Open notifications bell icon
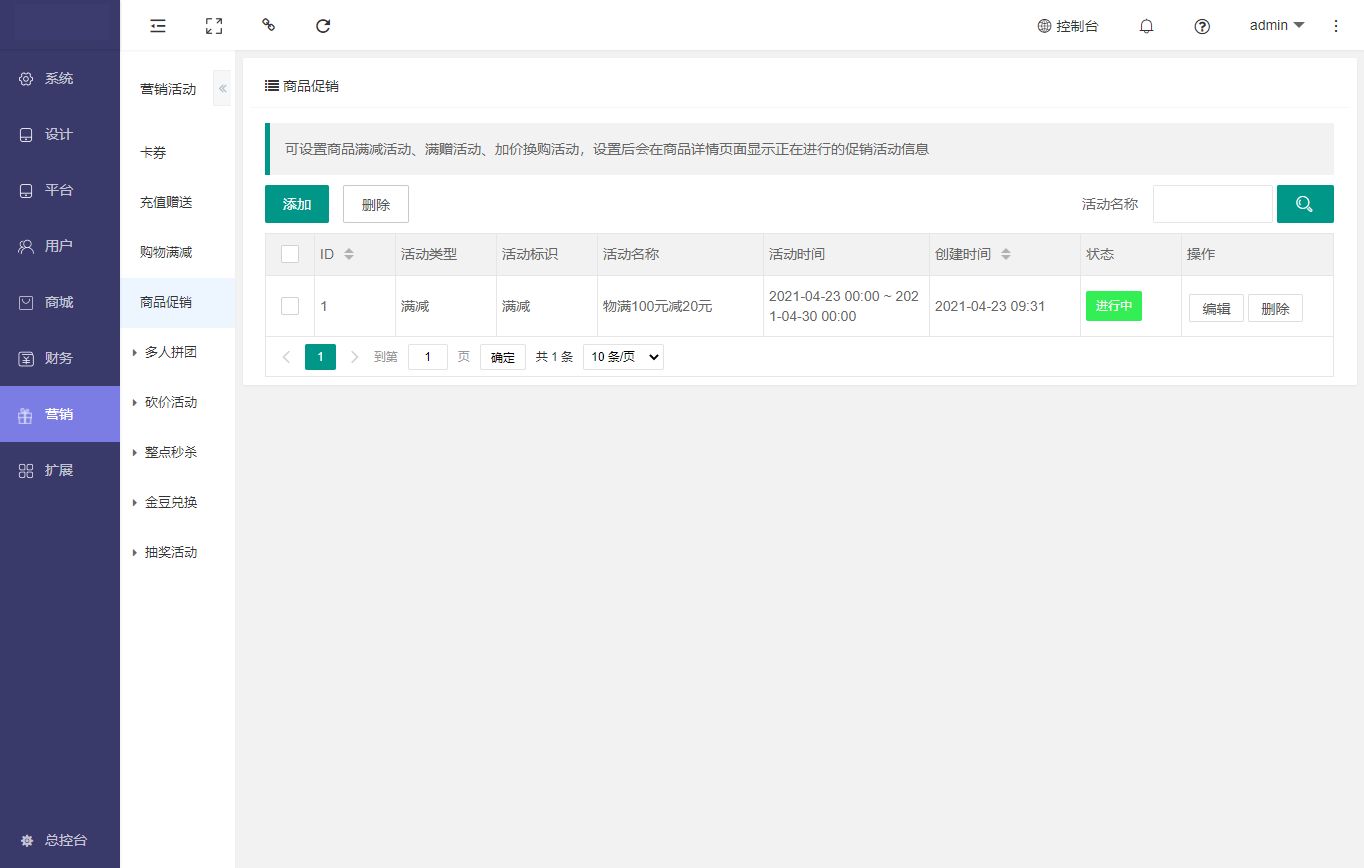The width and height of the screenshot is (1364, 868). click(1147, 27)
